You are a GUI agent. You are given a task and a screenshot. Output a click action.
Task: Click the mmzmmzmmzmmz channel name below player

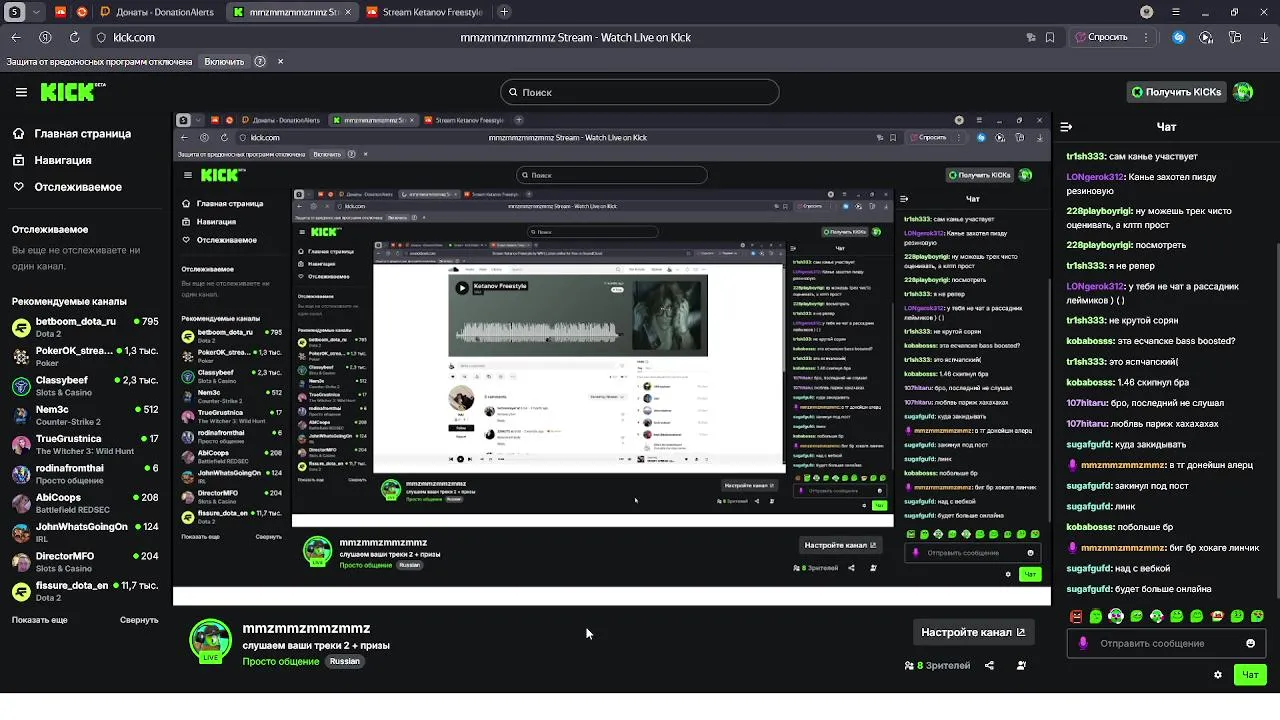click(x=306, y=628)
